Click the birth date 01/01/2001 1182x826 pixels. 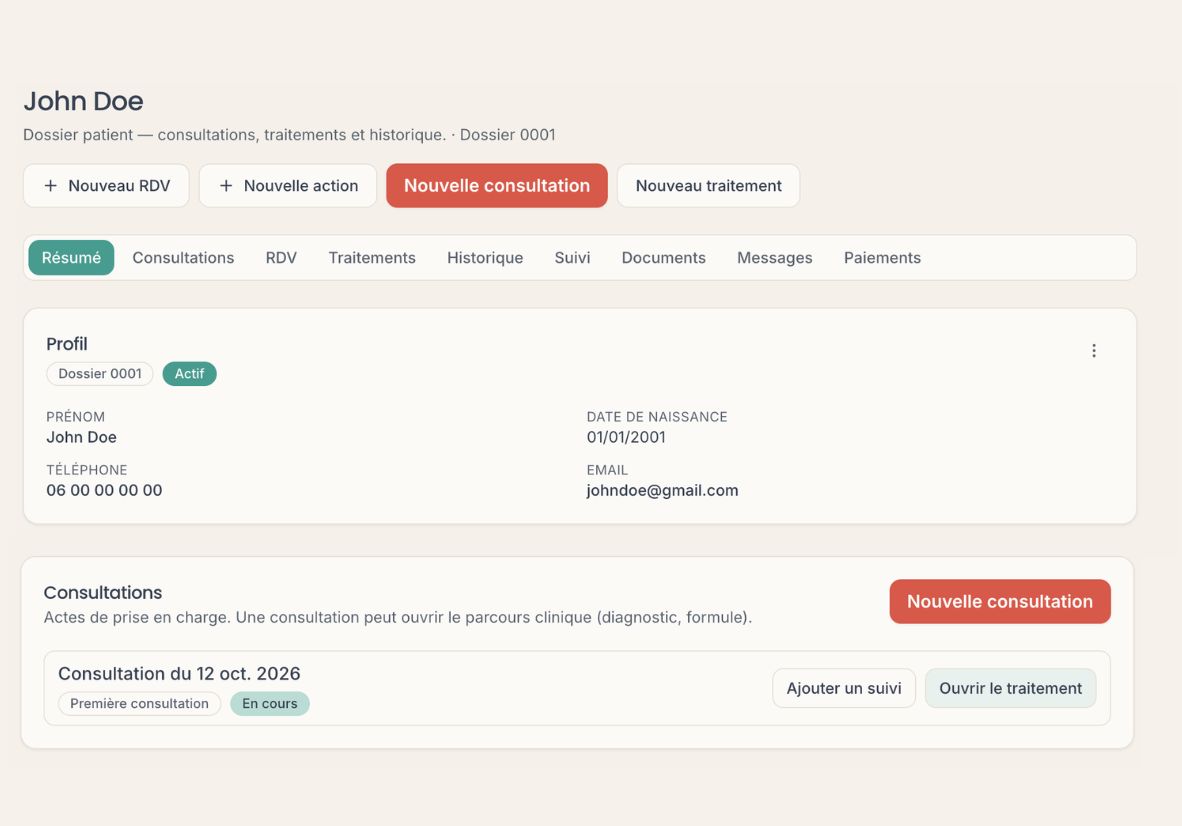(626, 437)
